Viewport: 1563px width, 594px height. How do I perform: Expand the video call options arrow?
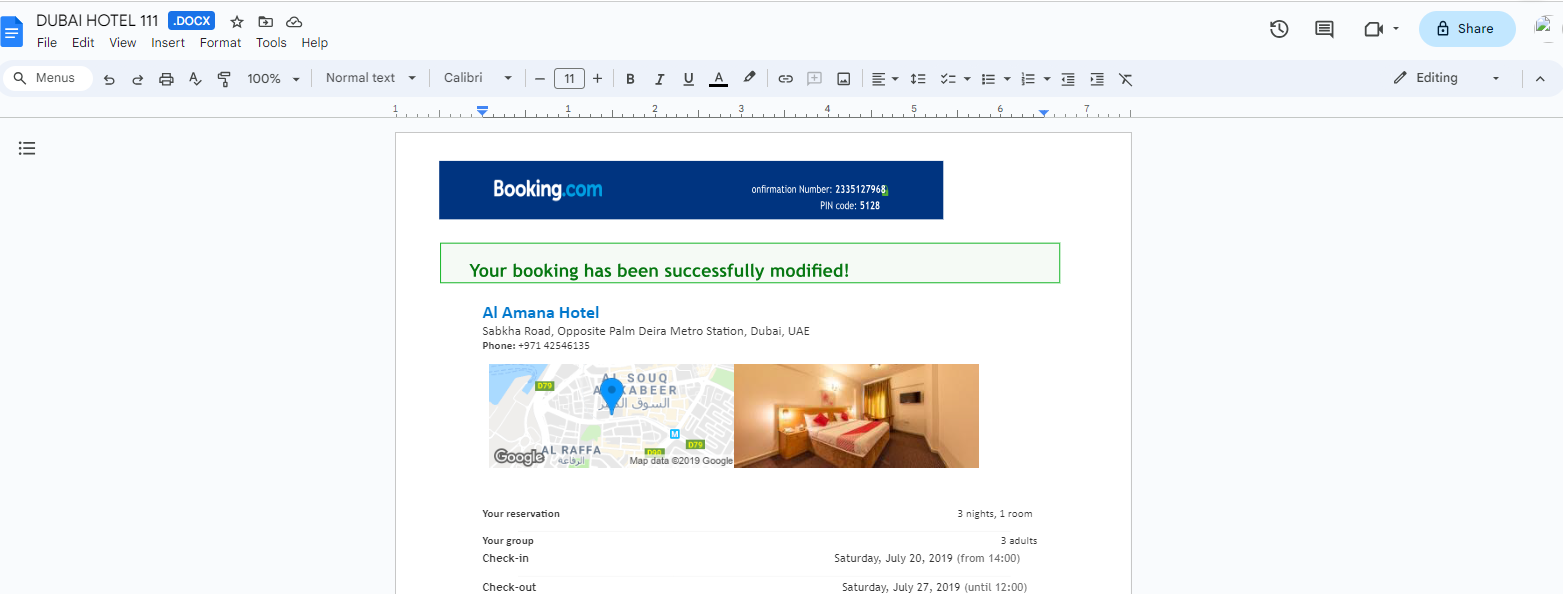point(1396,29)
